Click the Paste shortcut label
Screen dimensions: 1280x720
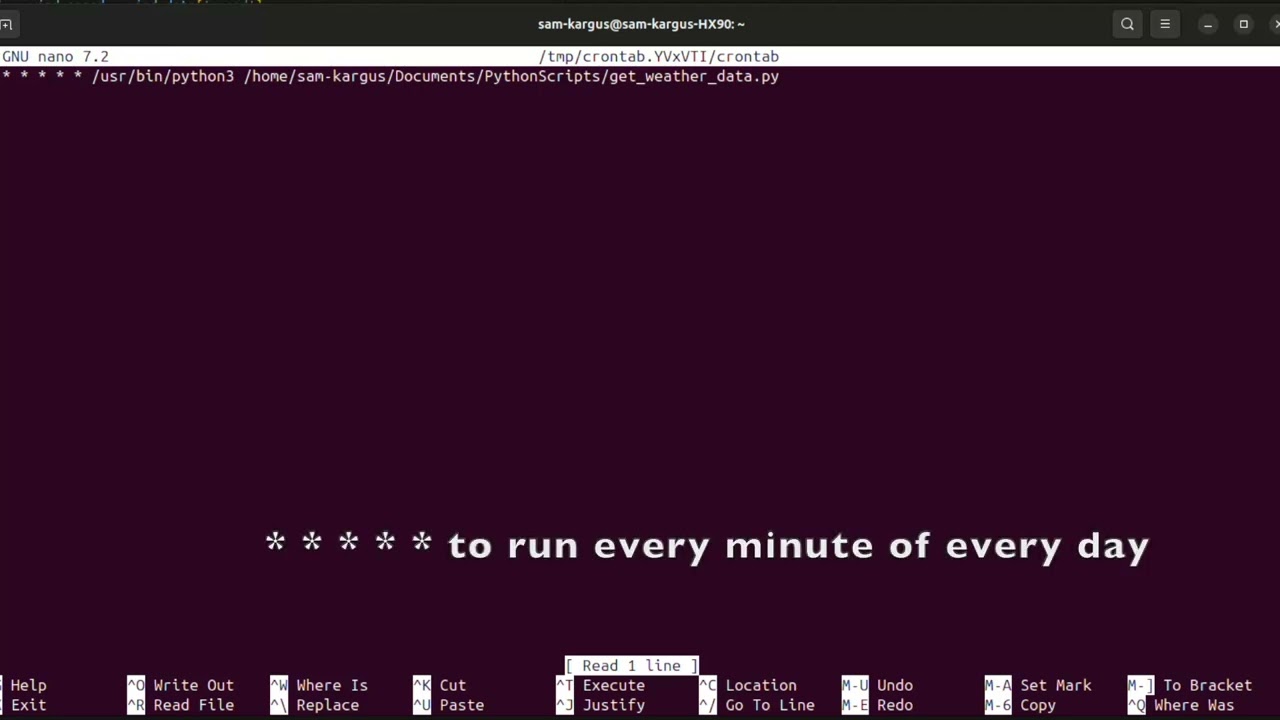tap(461, 705)
